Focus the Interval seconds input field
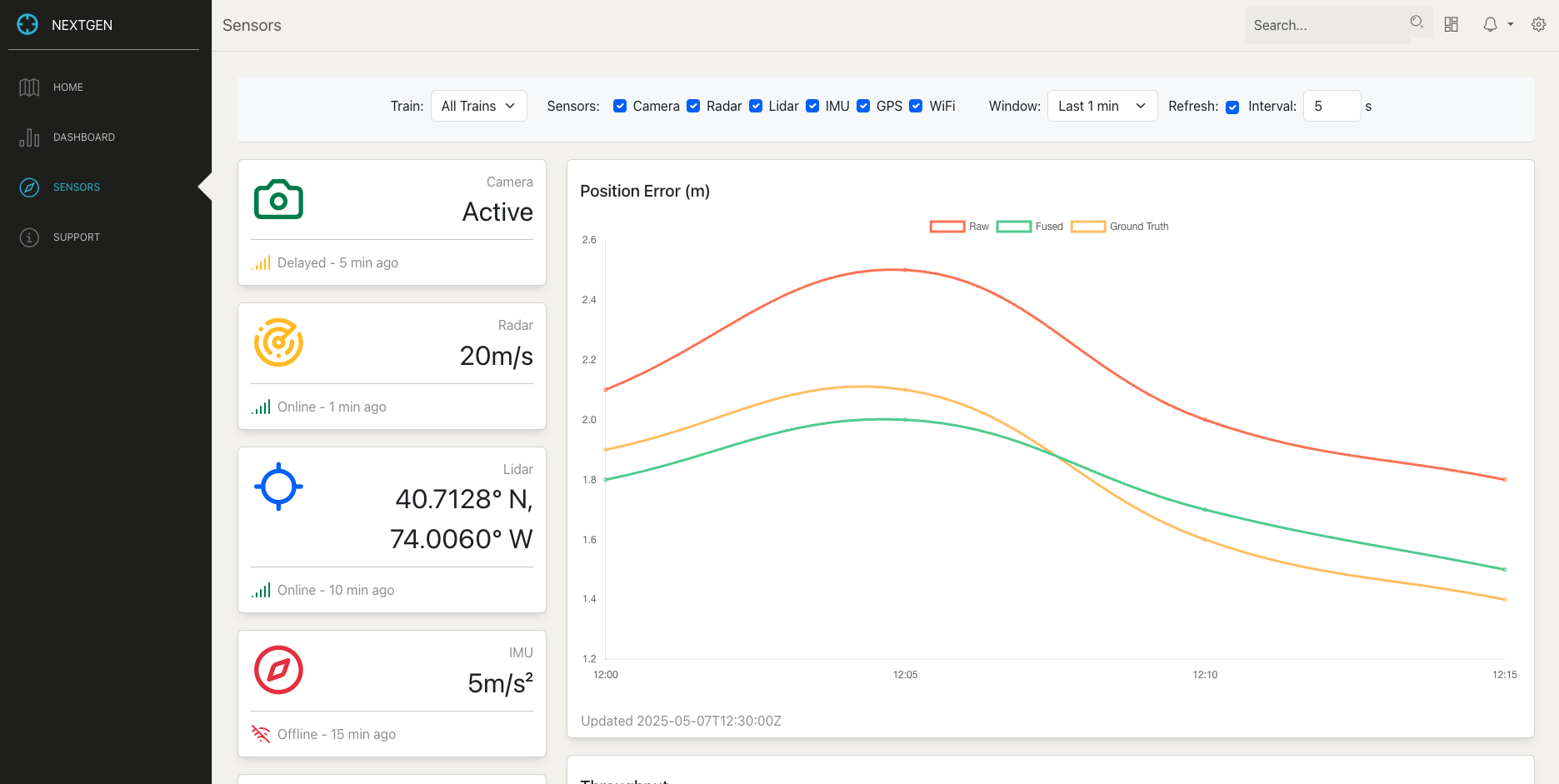 pos(1331,106)
